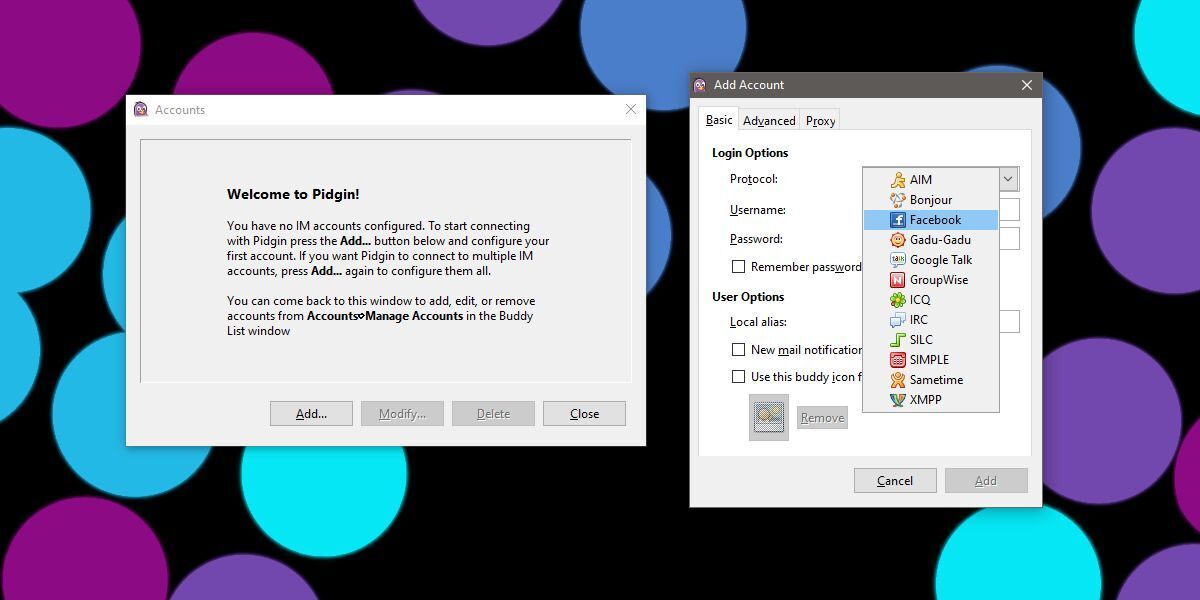Pick IRC as the protocol

pyautogui.click(x=917, y=319)
